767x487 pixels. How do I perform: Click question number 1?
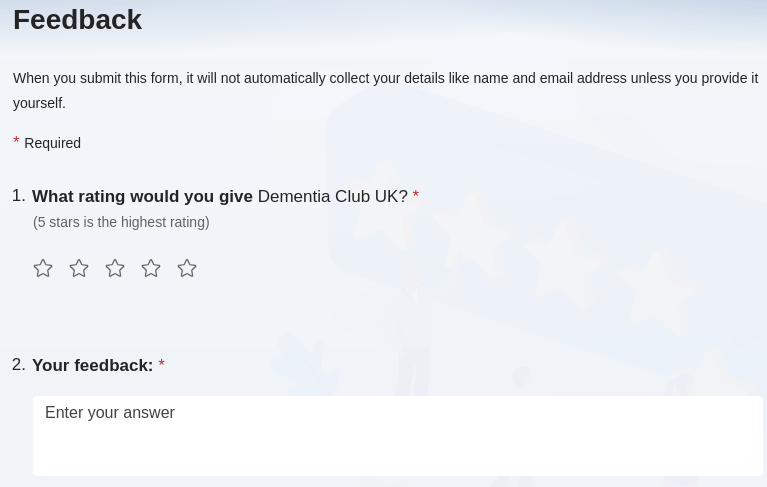18,196
